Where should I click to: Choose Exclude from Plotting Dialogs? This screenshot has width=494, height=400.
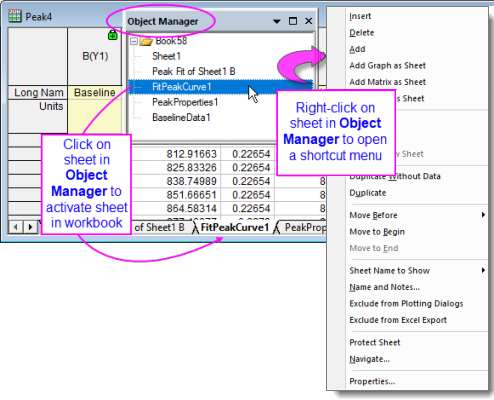[406, 303]
